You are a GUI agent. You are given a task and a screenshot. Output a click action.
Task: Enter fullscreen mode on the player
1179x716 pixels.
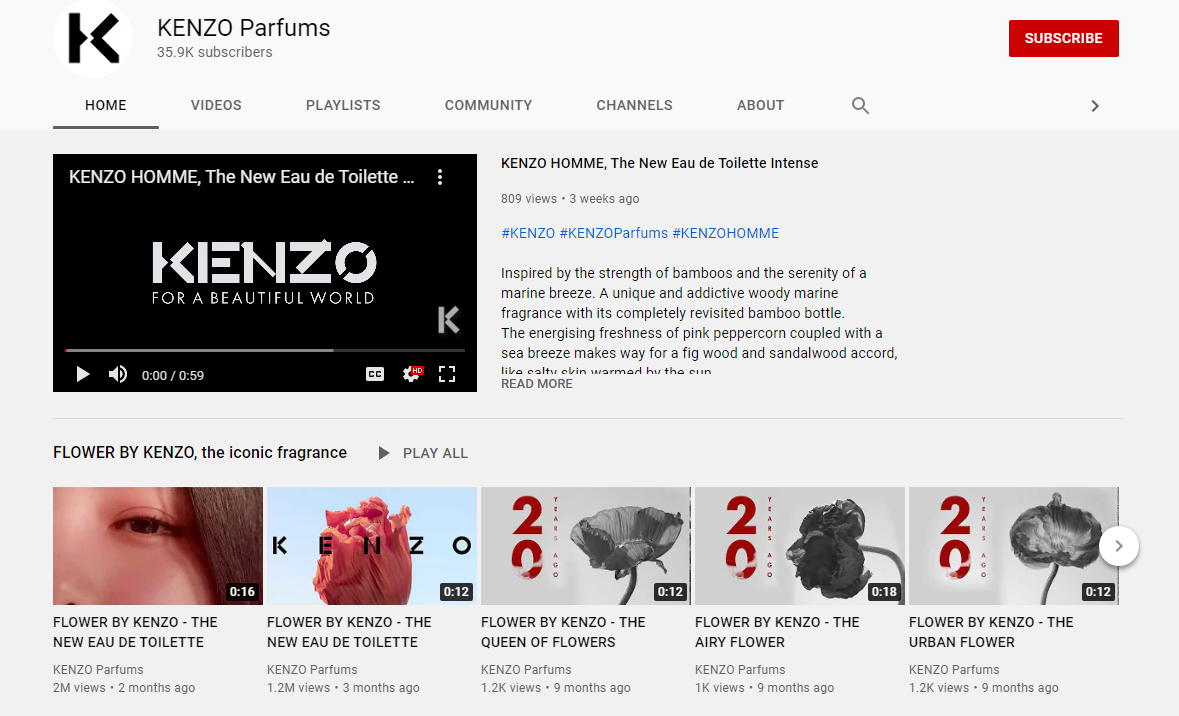pos(447,373)
